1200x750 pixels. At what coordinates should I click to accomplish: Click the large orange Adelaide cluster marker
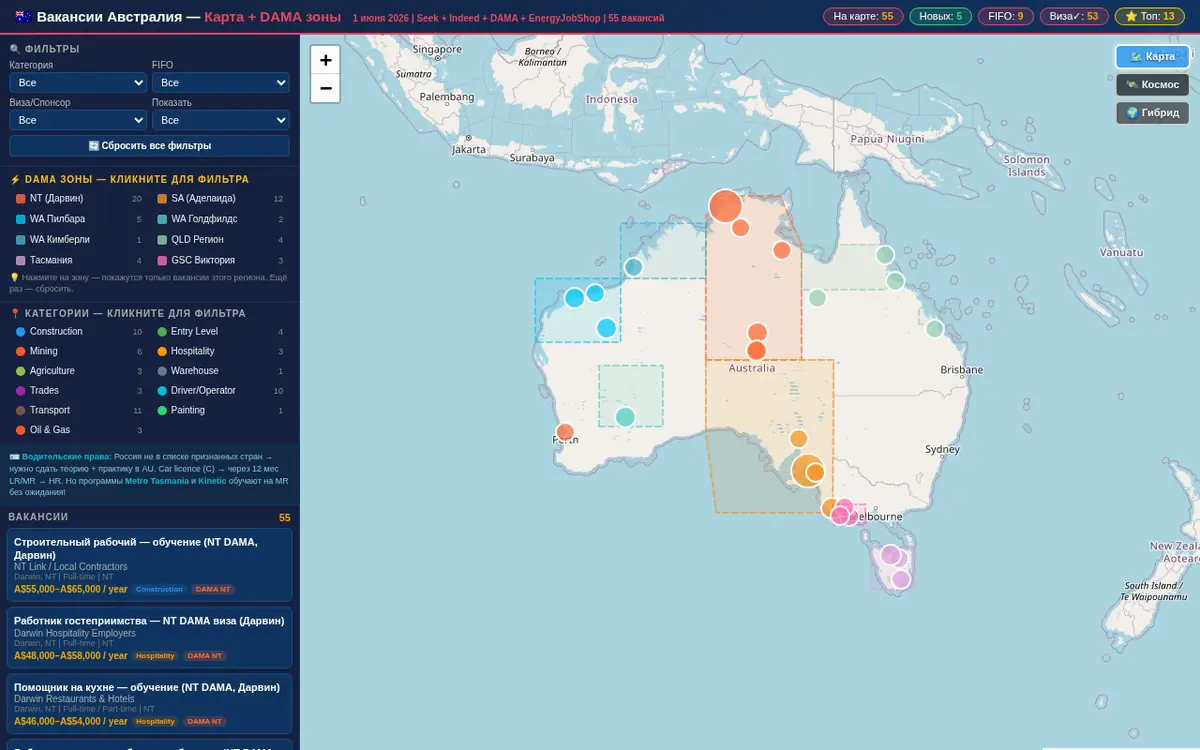coord(807,470)
